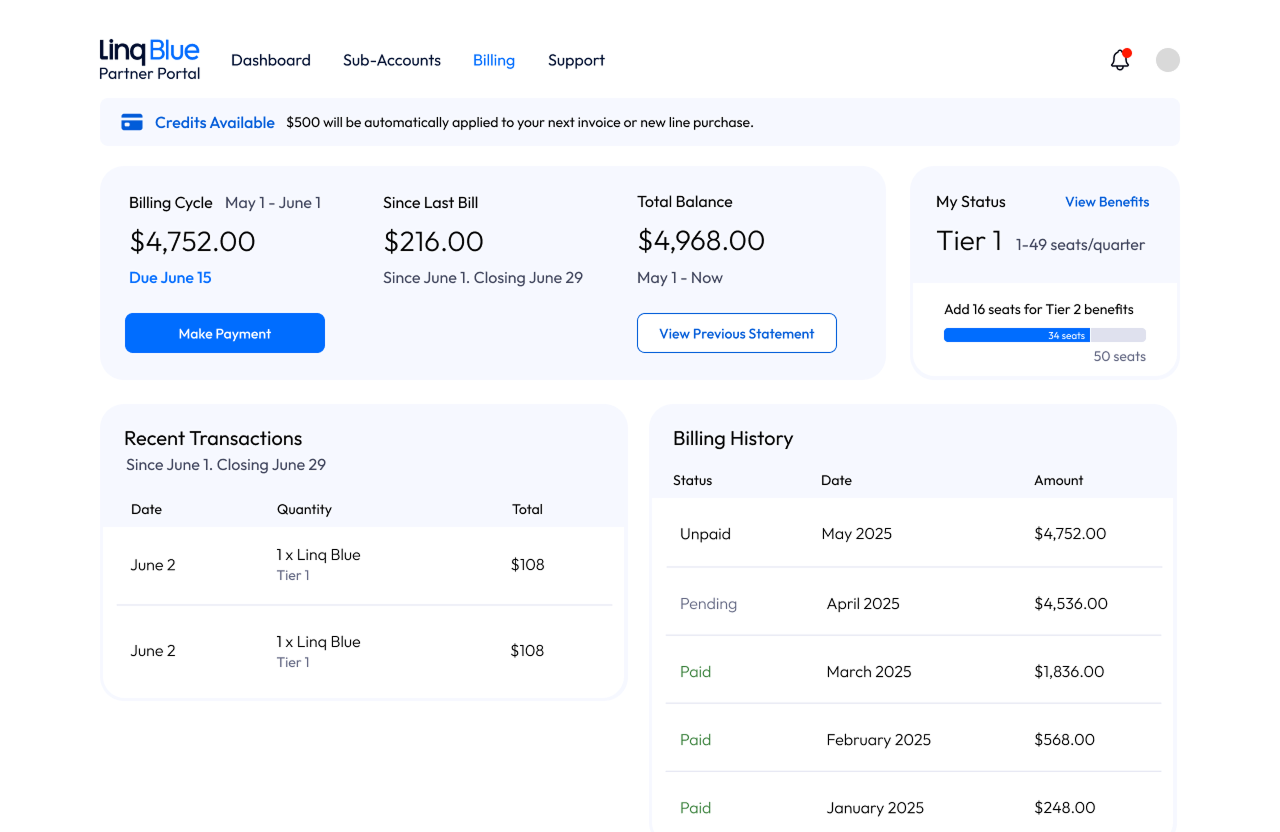
Task: Click the Quantity column header
Action: (304, 509)
